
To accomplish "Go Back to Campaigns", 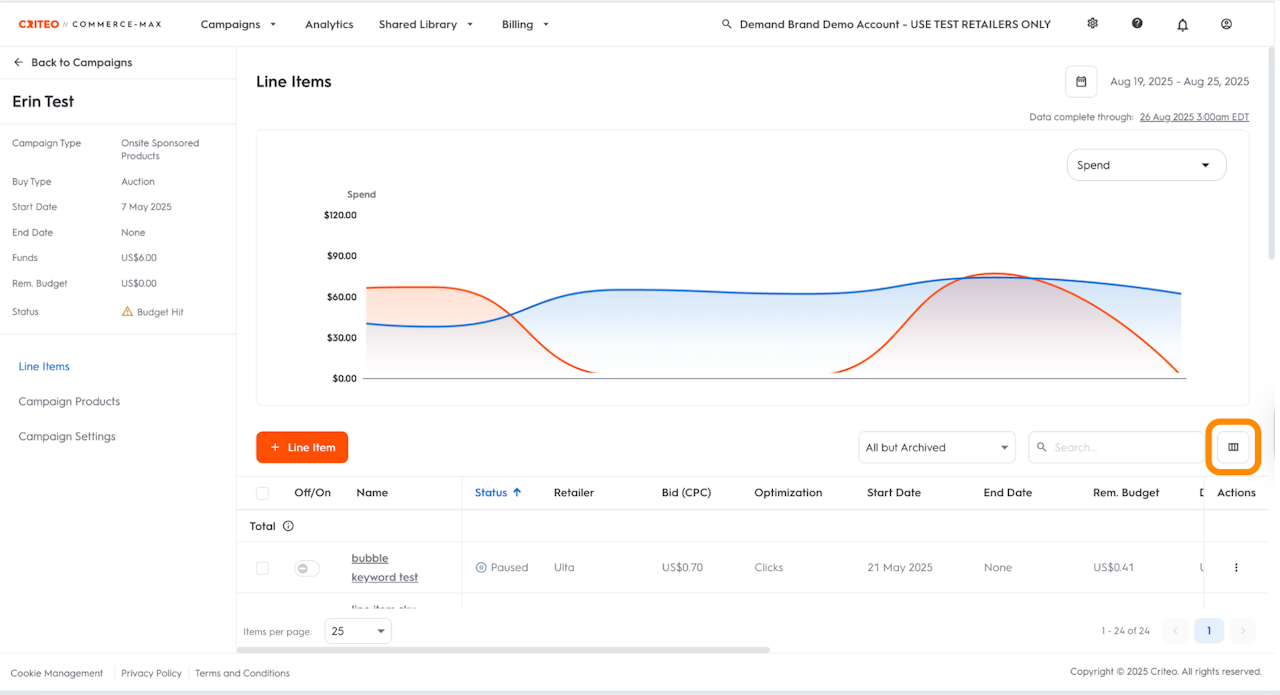I will coord(72,62).
